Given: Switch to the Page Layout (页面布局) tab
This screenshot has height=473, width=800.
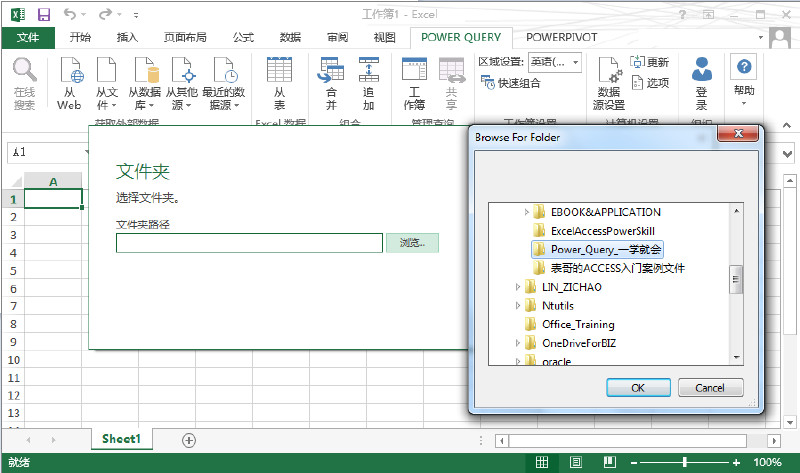Looking at the screenshot, I should 185,37.
